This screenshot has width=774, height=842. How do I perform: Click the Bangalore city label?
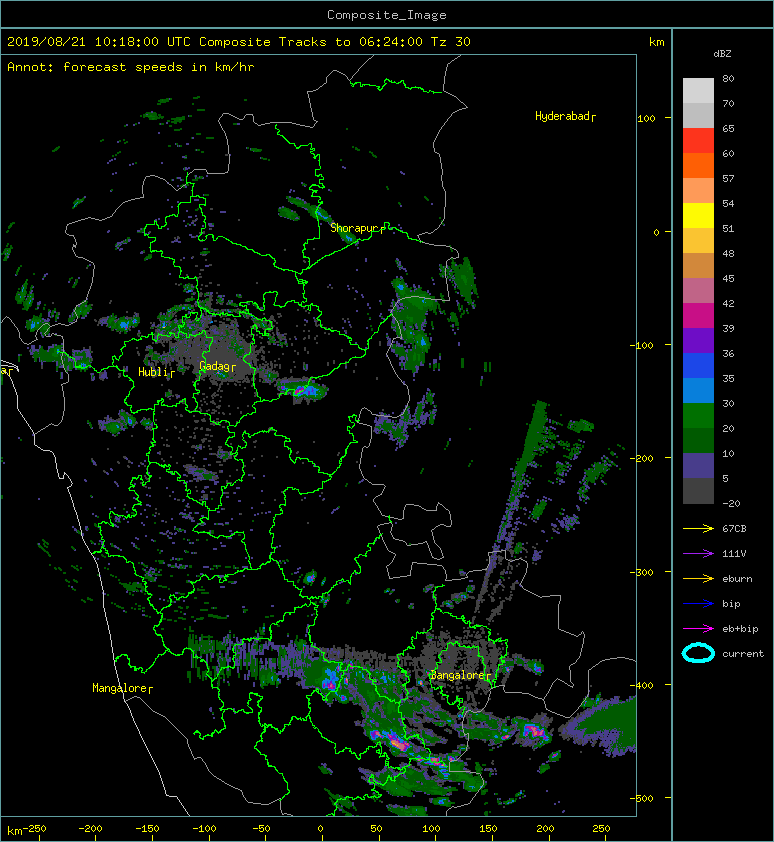(460, 675)
